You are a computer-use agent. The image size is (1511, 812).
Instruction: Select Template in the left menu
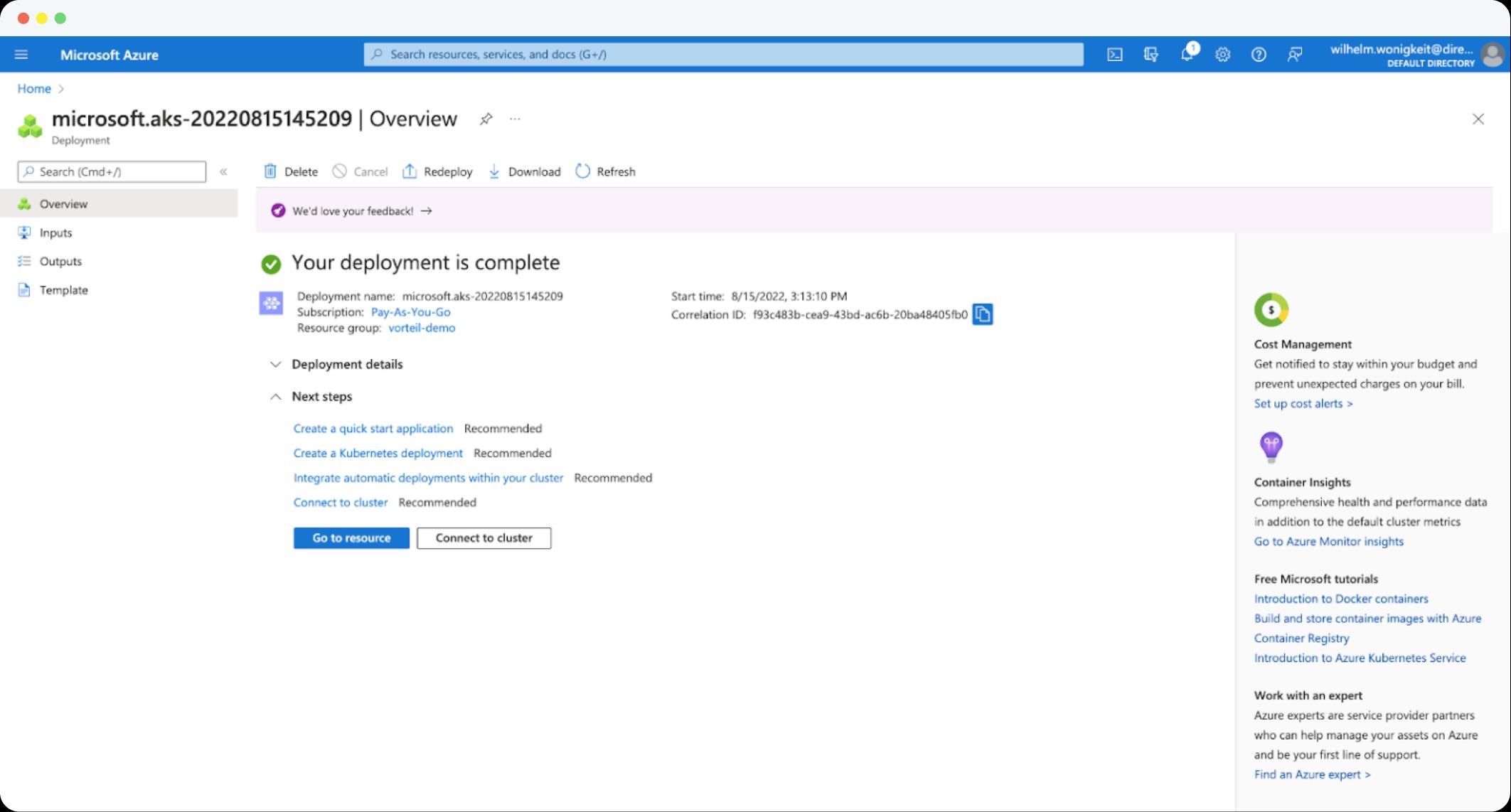click(x=119, y=290)
